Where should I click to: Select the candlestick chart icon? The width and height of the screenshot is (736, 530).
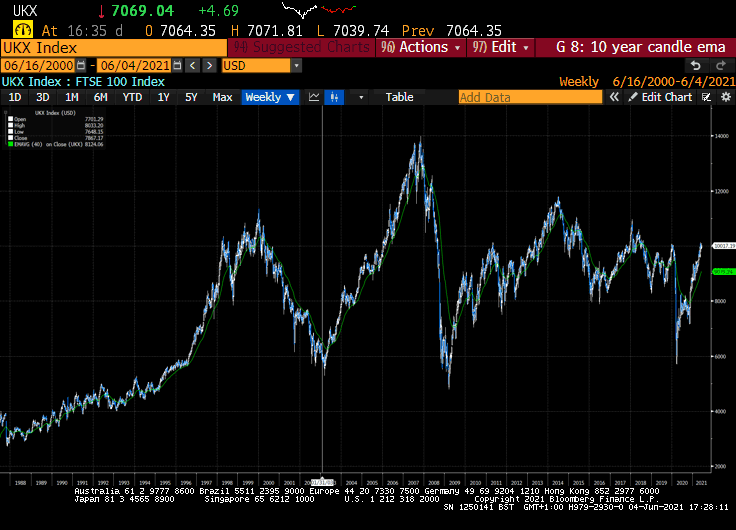tap(336, 97)
